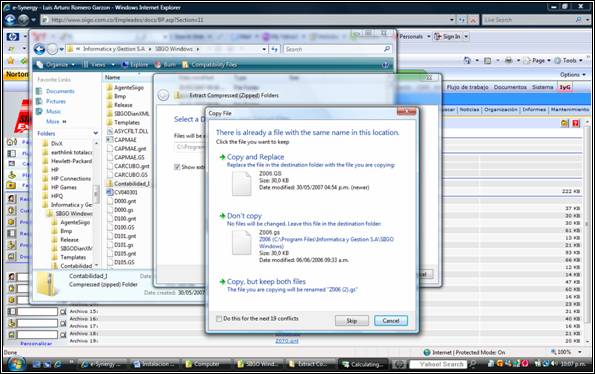Click Sign In toolbar button

pyautogui.click(x=448, y=37)
